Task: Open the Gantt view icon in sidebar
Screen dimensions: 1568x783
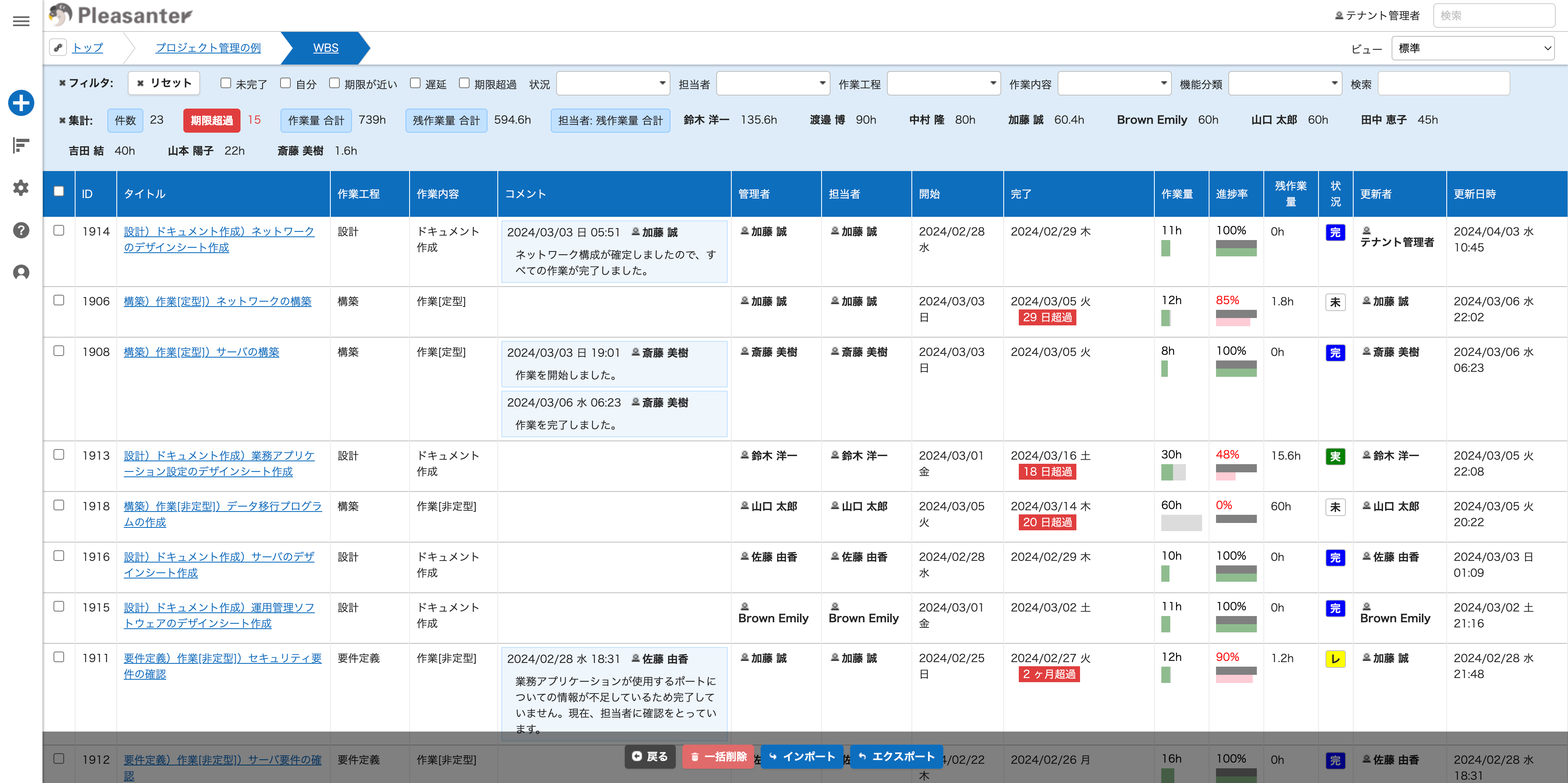Action: tap(21, 145)
